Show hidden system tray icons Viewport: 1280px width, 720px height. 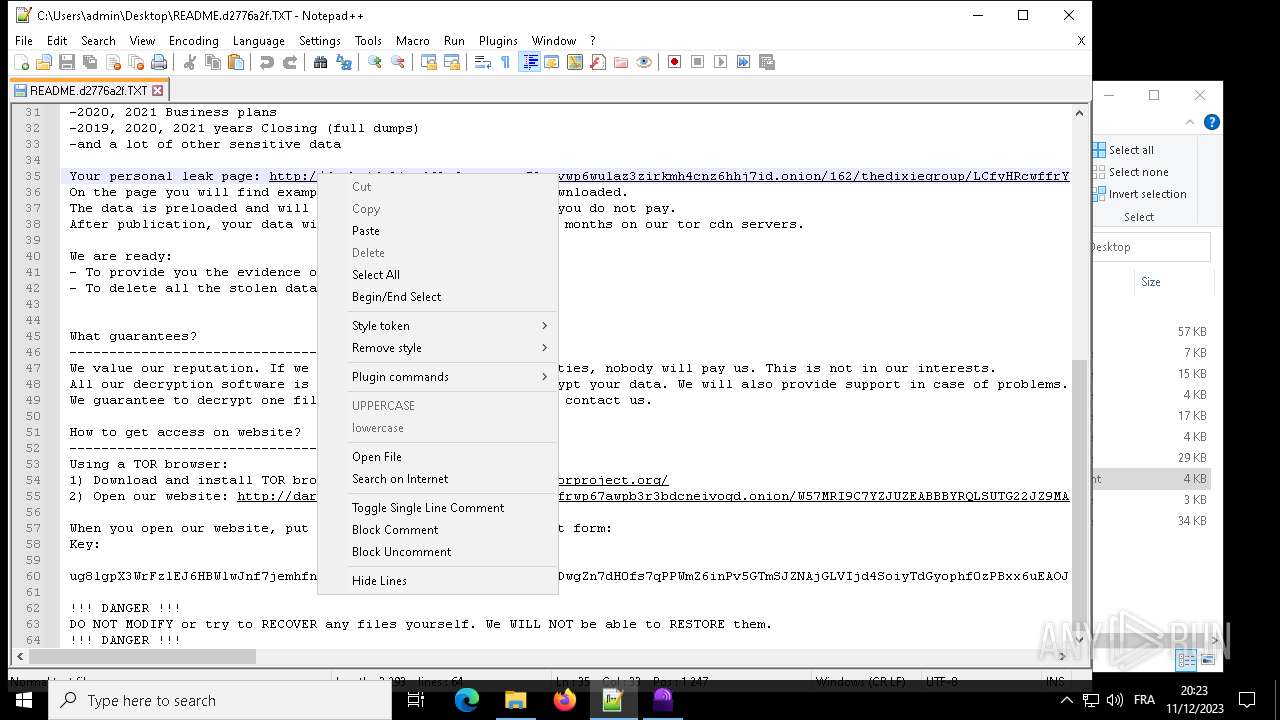click(1066, 700)
